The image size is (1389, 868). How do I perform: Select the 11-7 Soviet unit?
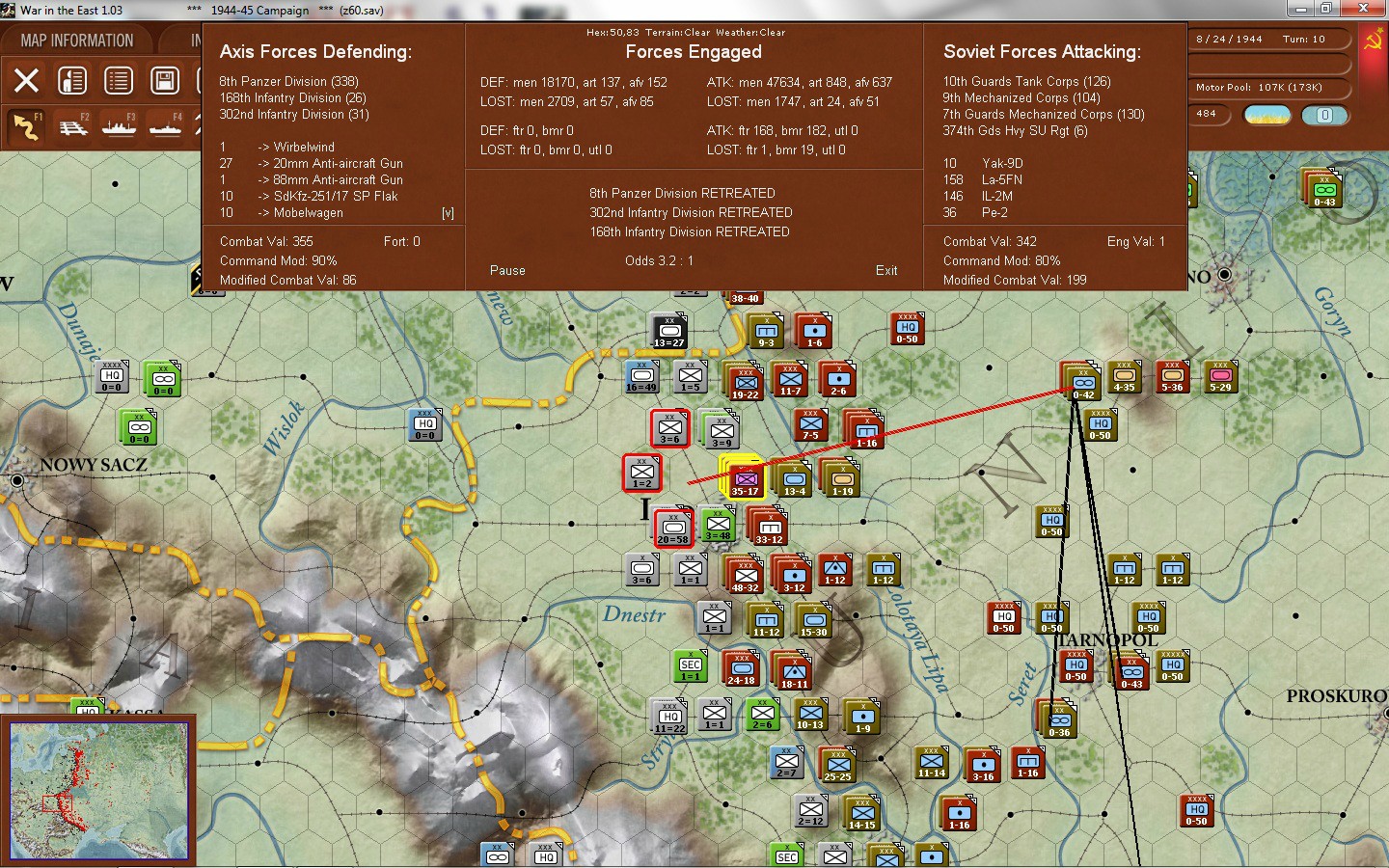point(790,380)
